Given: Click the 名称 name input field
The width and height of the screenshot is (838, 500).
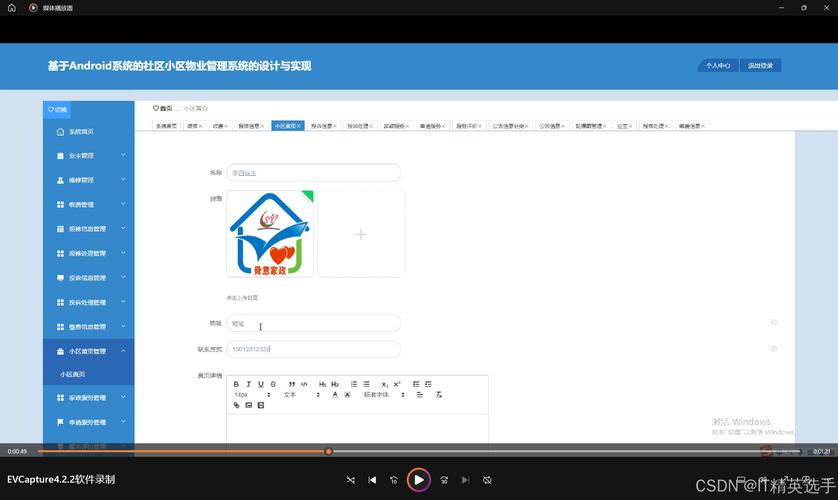Looking at the screenshot, I should pyautogui.click(x=314, y=173).
